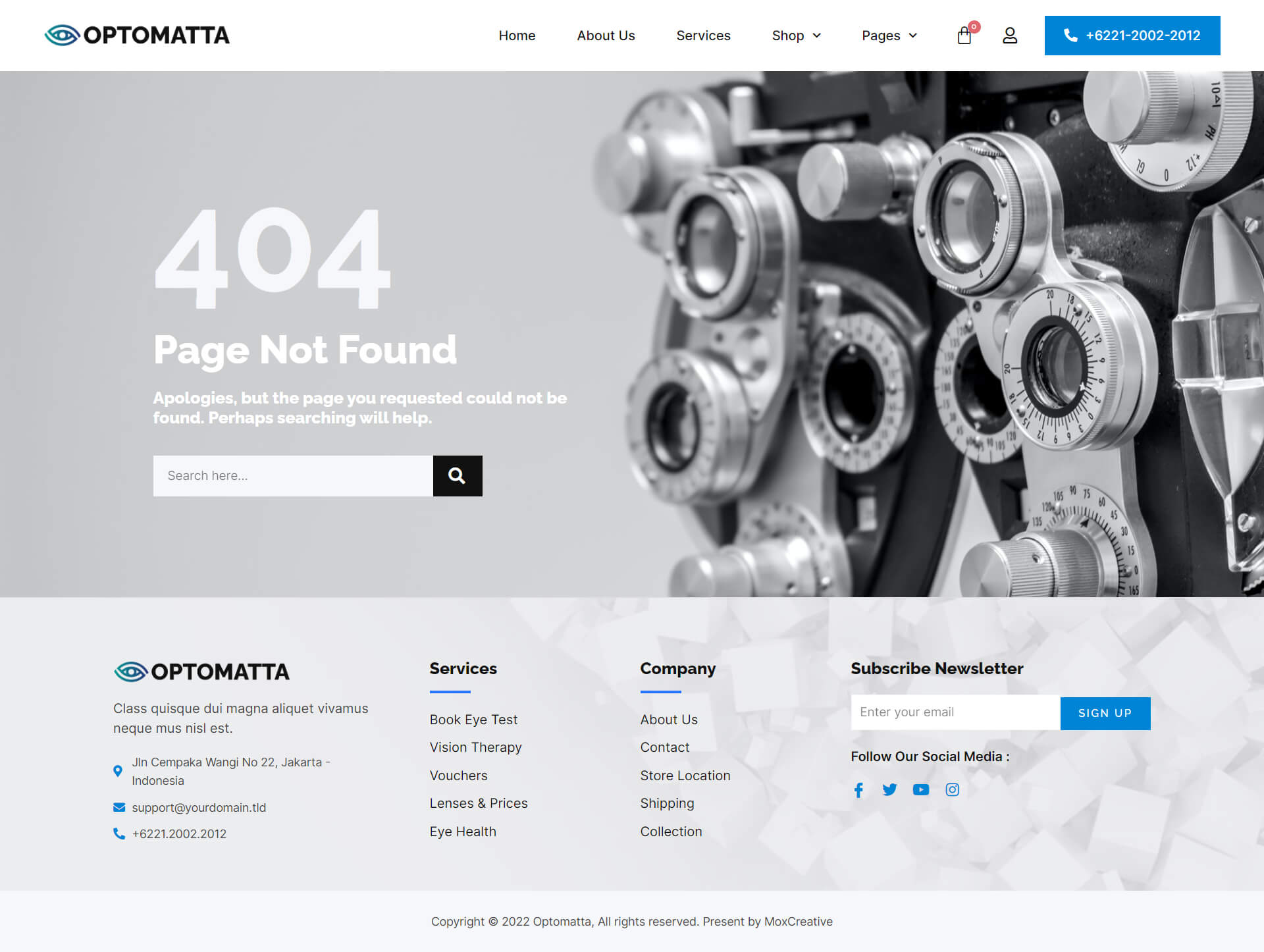Open the Book Eye Test footer link
The width and height of the screenshot is (1264, 952).
point(473,720)
